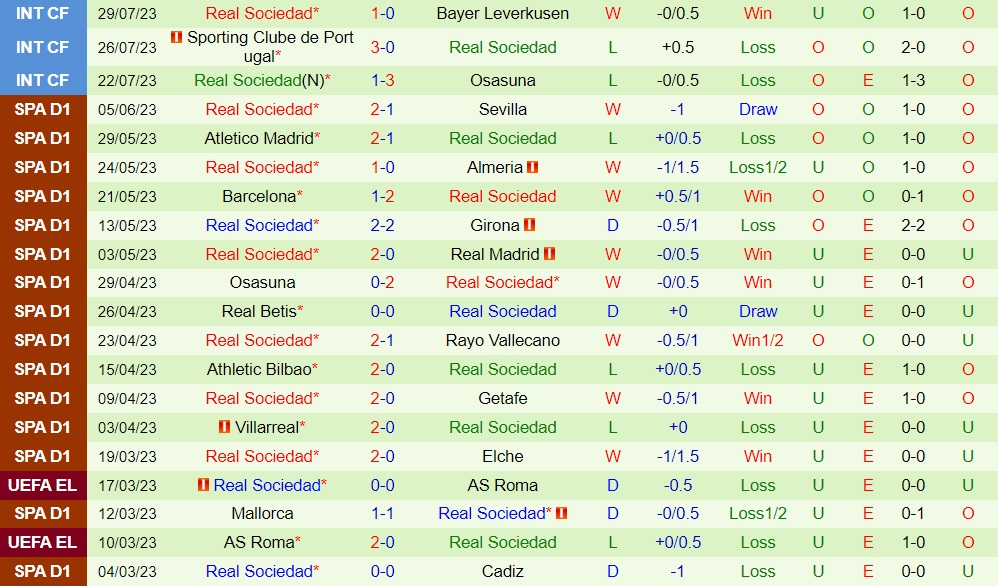This screenshot has height=586, width=998.
Task: Open the Bayer Leverkusen team link
Action: 502,14
